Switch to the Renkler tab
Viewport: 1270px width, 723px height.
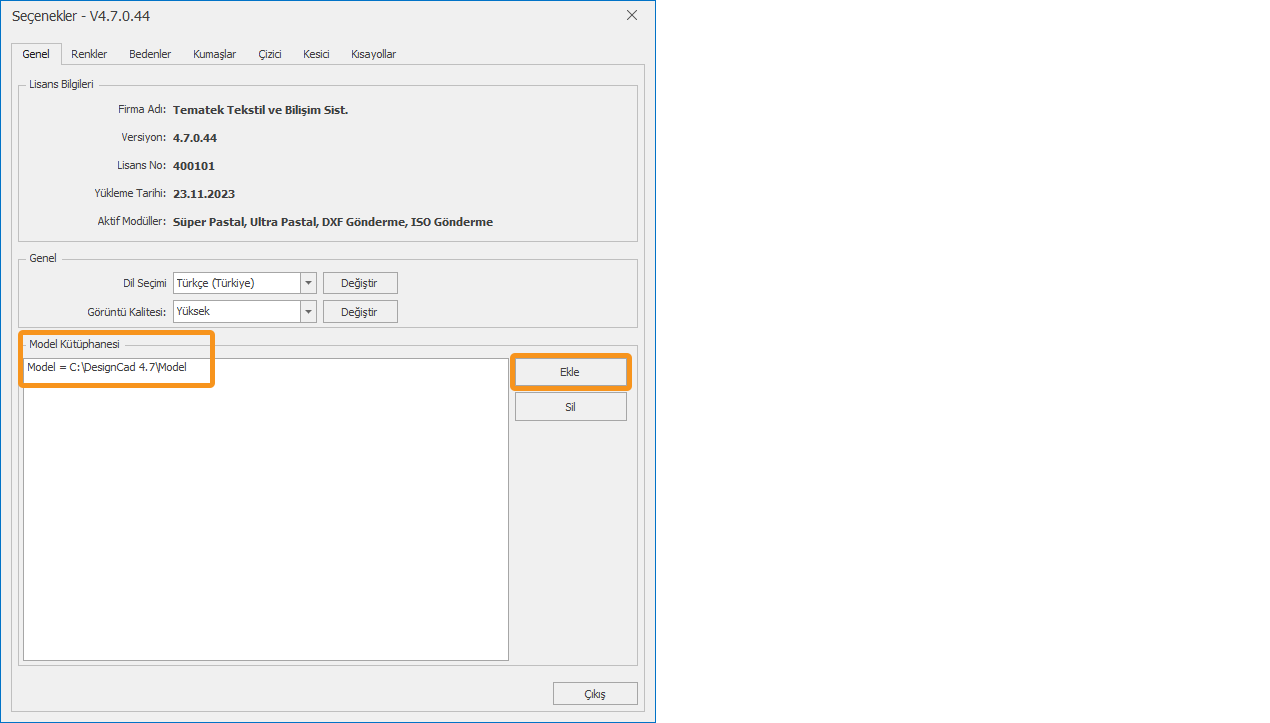89,54
